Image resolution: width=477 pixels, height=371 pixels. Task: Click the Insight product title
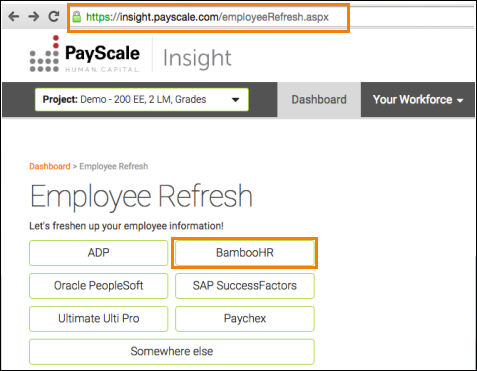click(x=197, y=58)
